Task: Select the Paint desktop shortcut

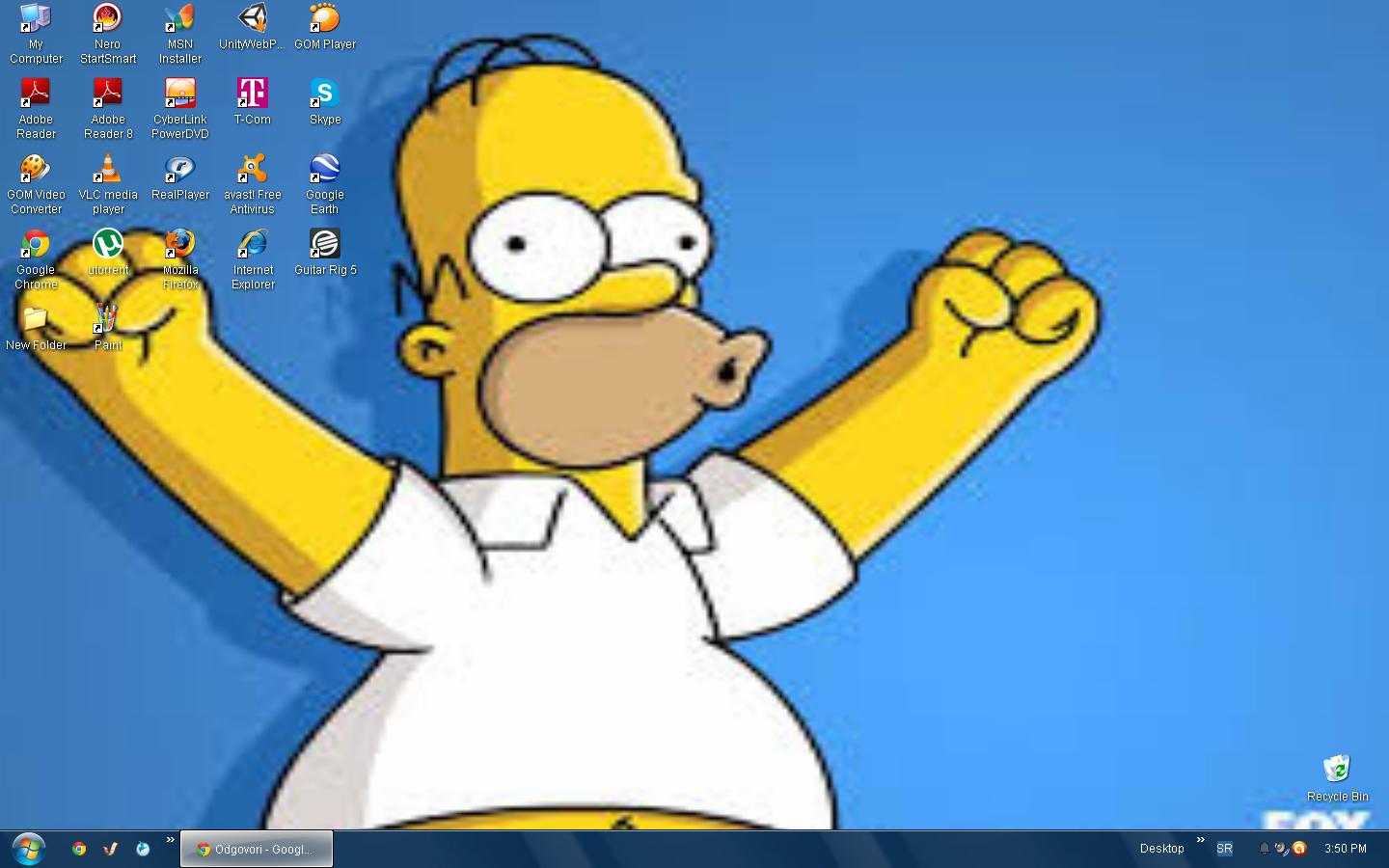Action: point(108,328)
